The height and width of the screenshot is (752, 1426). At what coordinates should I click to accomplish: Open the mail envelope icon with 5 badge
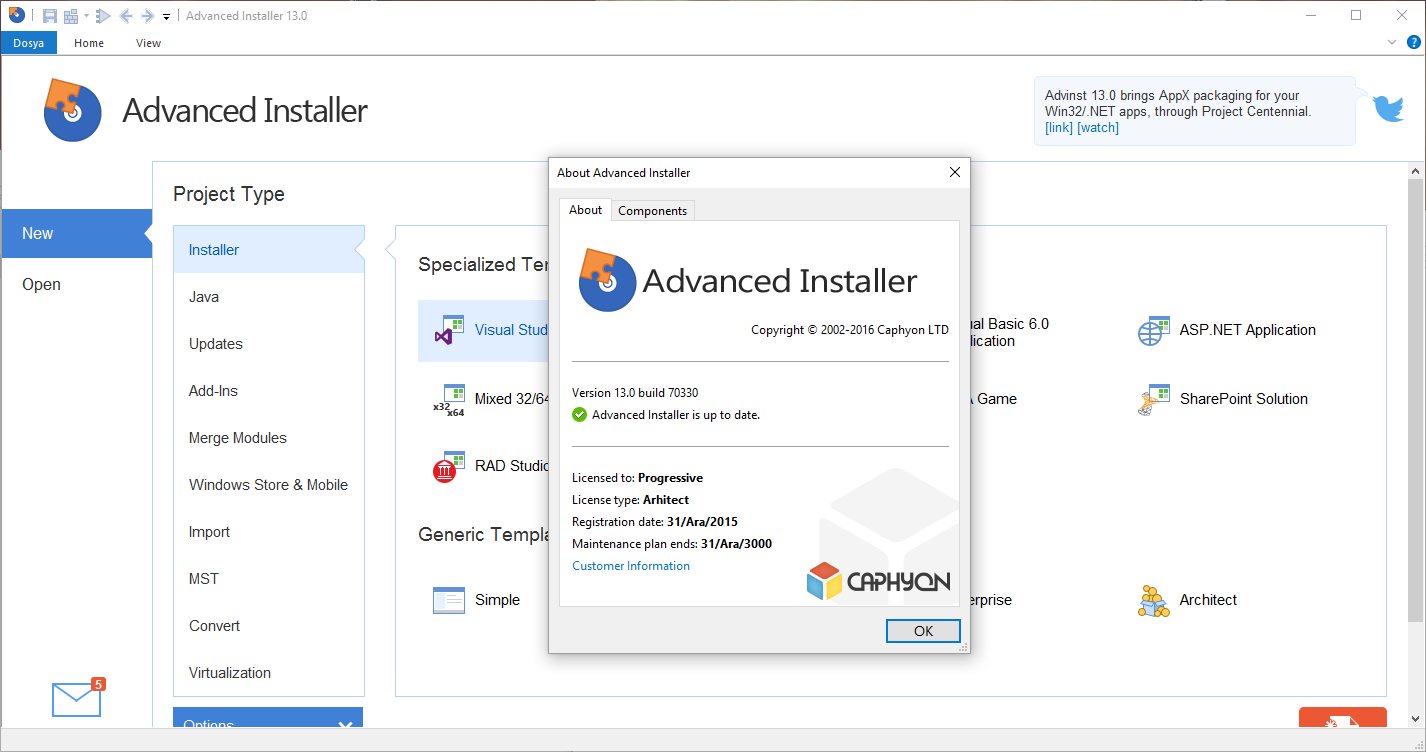(77, 698)
